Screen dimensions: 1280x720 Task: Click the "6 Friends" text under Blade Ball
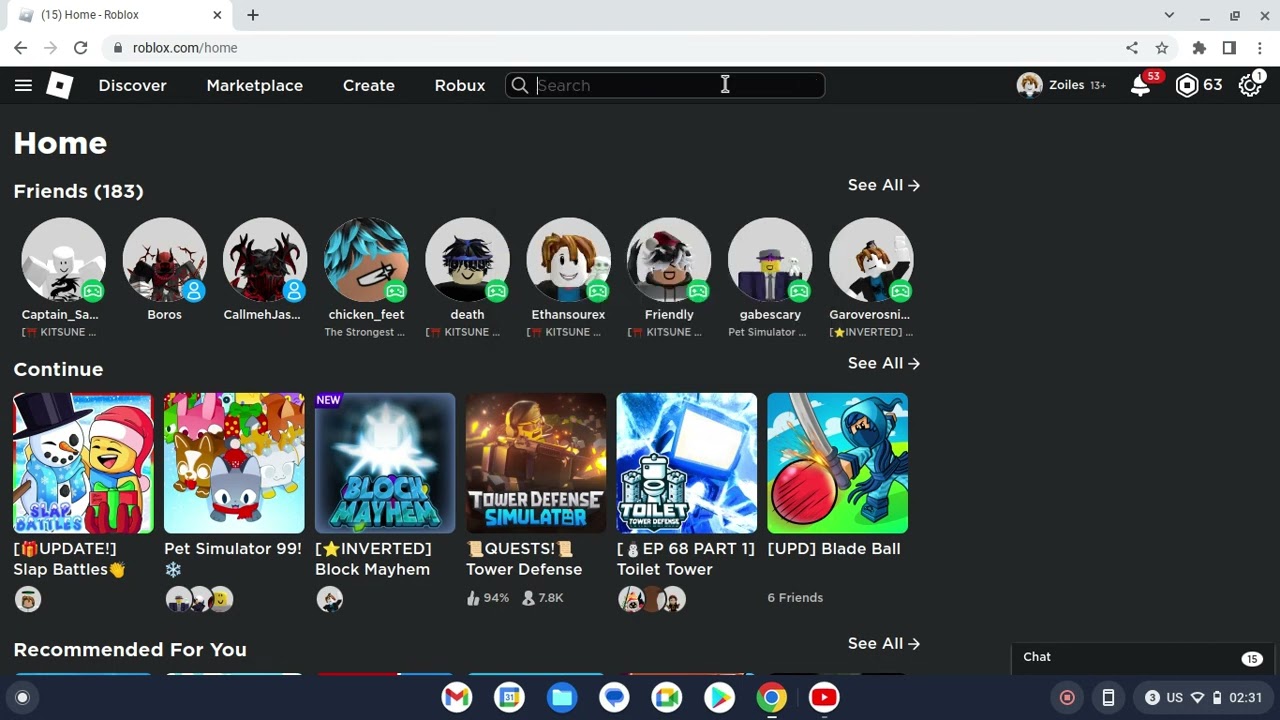[x=795, y=598]
